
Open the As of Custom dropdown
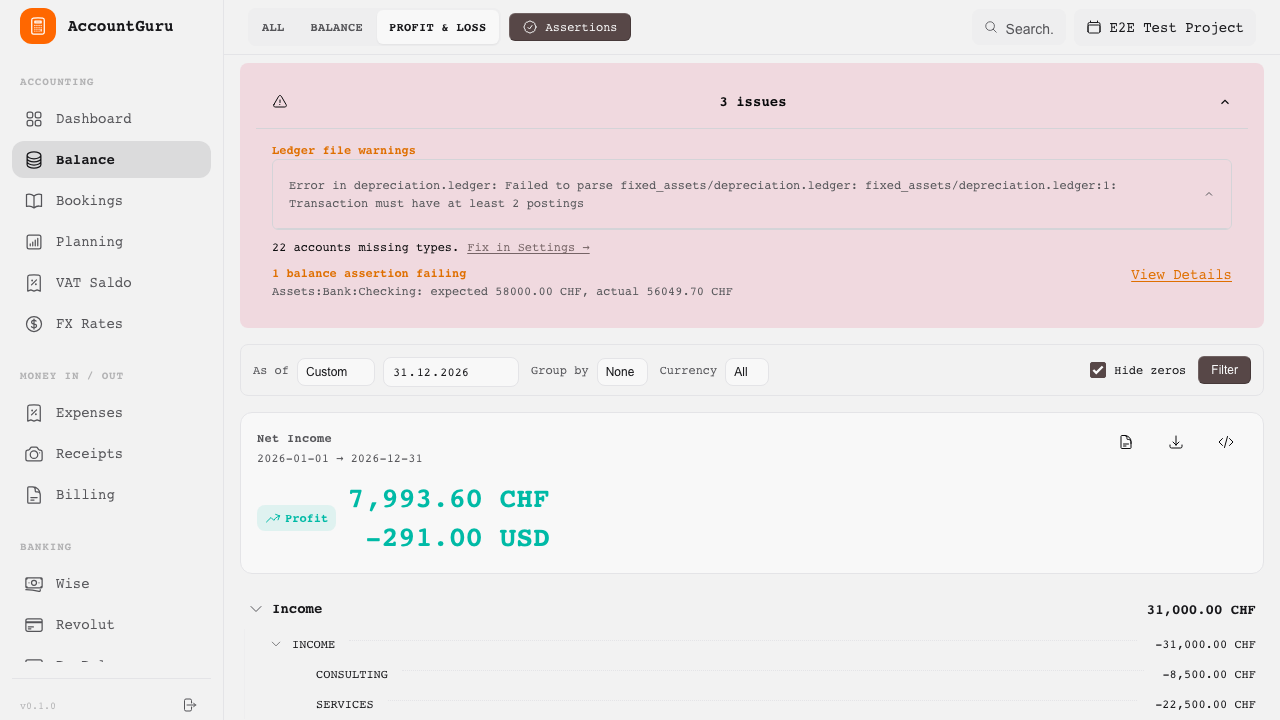(335, 372)
